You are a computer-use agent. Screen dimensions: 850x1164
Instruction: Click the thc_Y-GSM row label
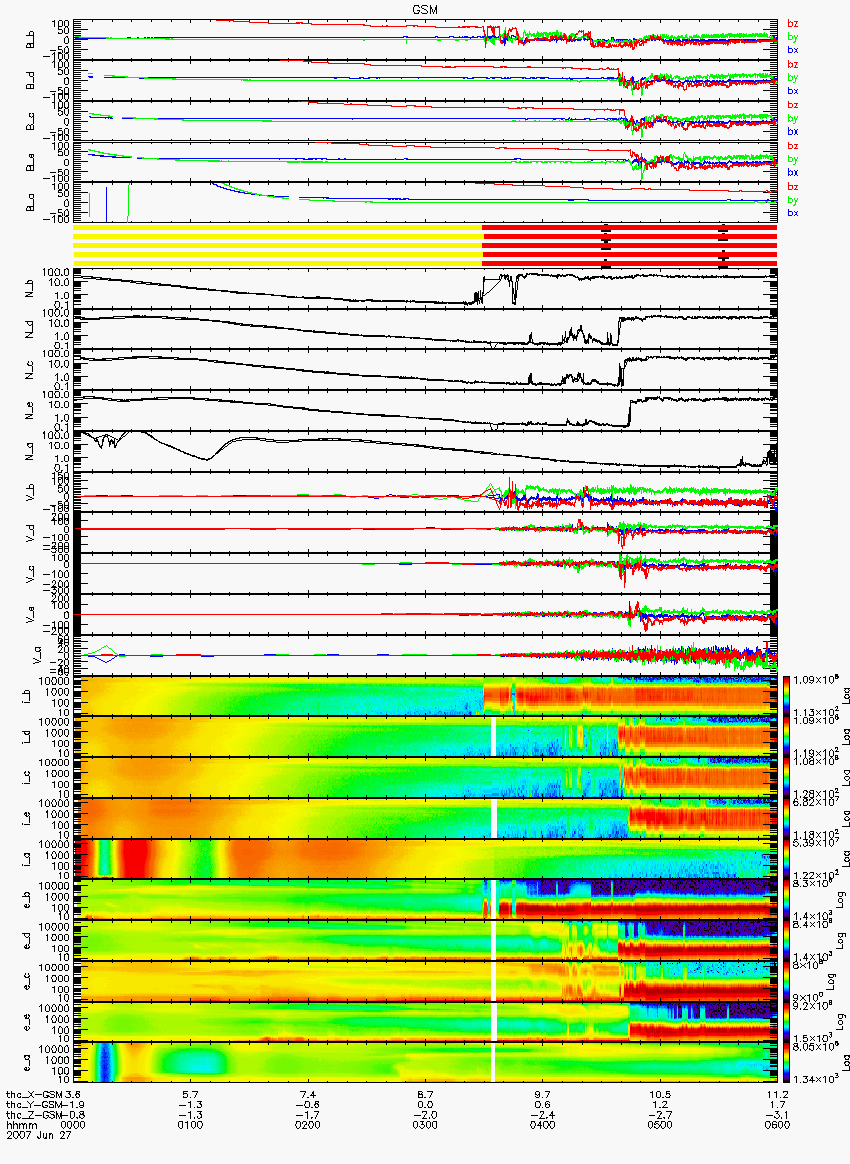tap(34, 1105)
